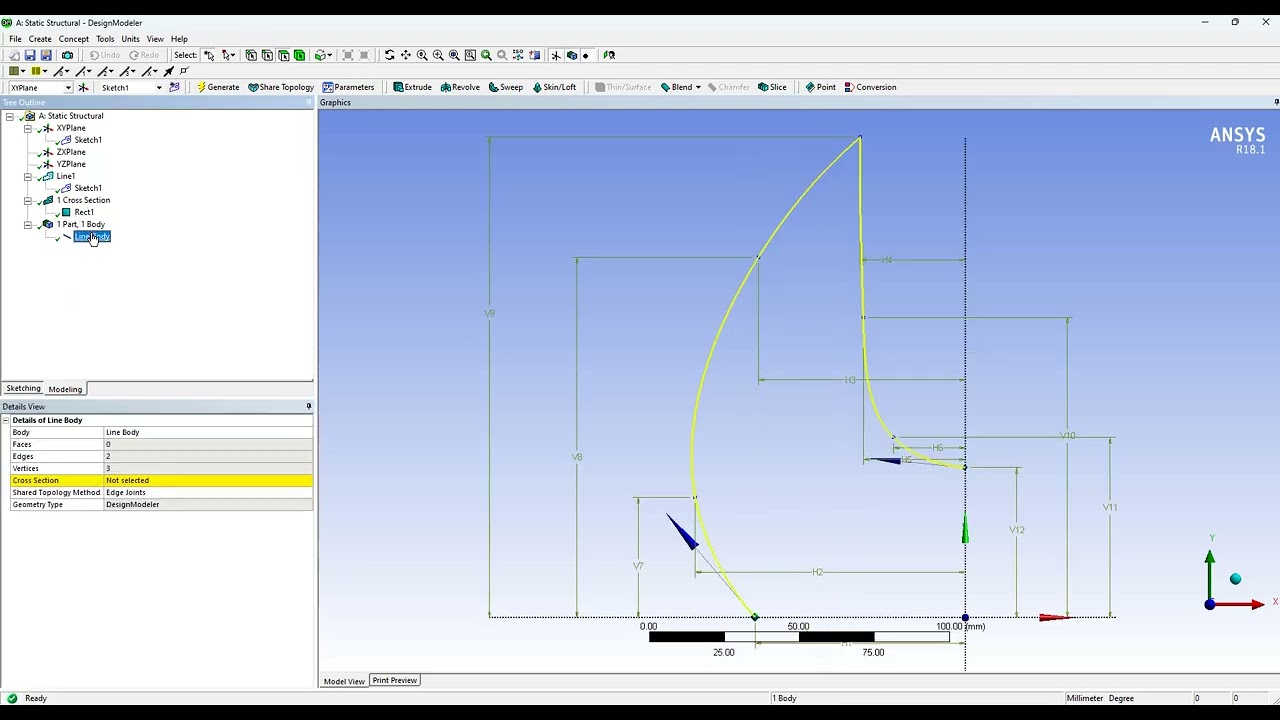Click the Generate lightning button
Viewport: 1280px width, 720px height.
[x=218, y=87]
